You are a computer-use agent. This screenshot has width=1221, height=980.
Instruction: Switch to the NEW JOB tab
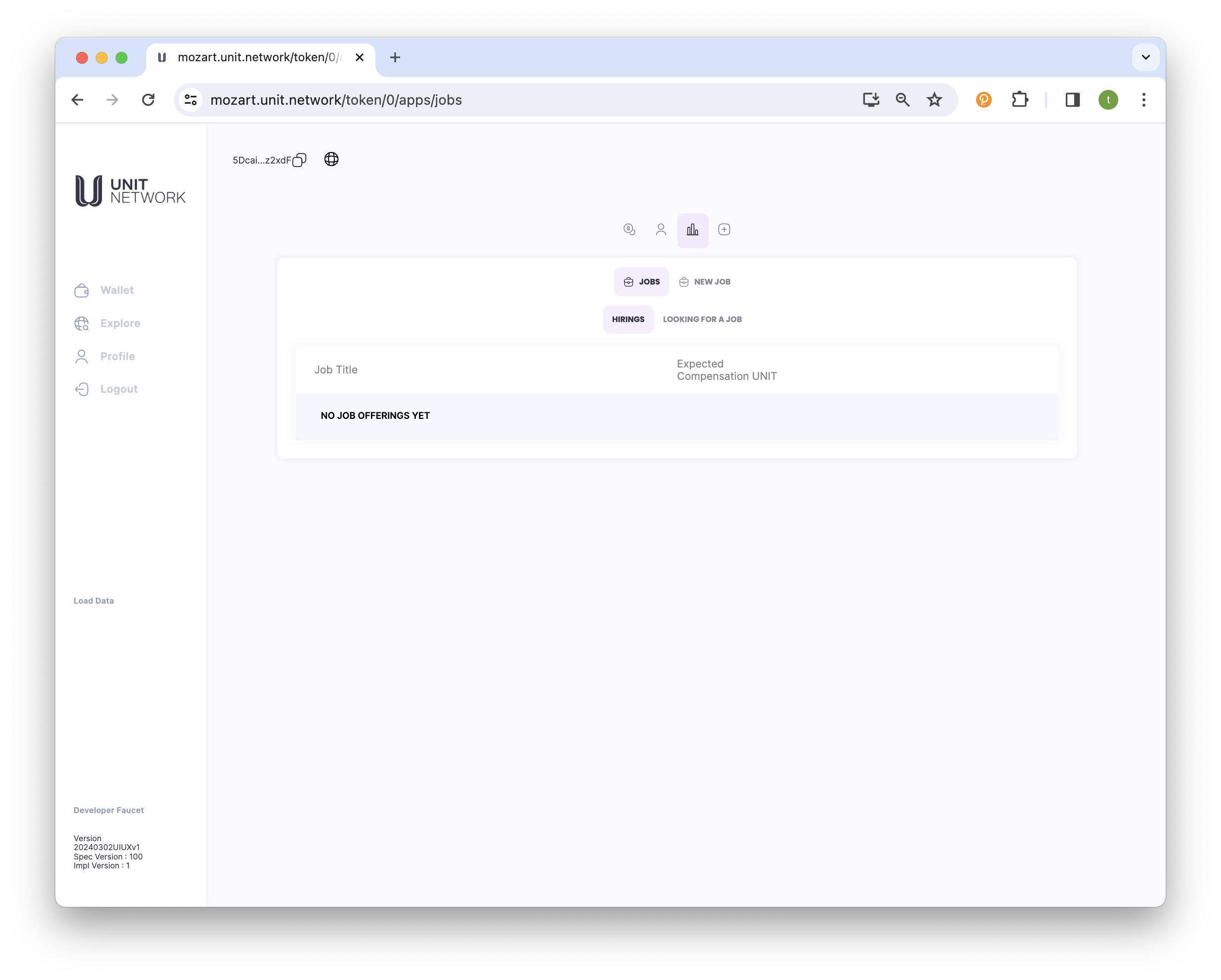point(705,282)
